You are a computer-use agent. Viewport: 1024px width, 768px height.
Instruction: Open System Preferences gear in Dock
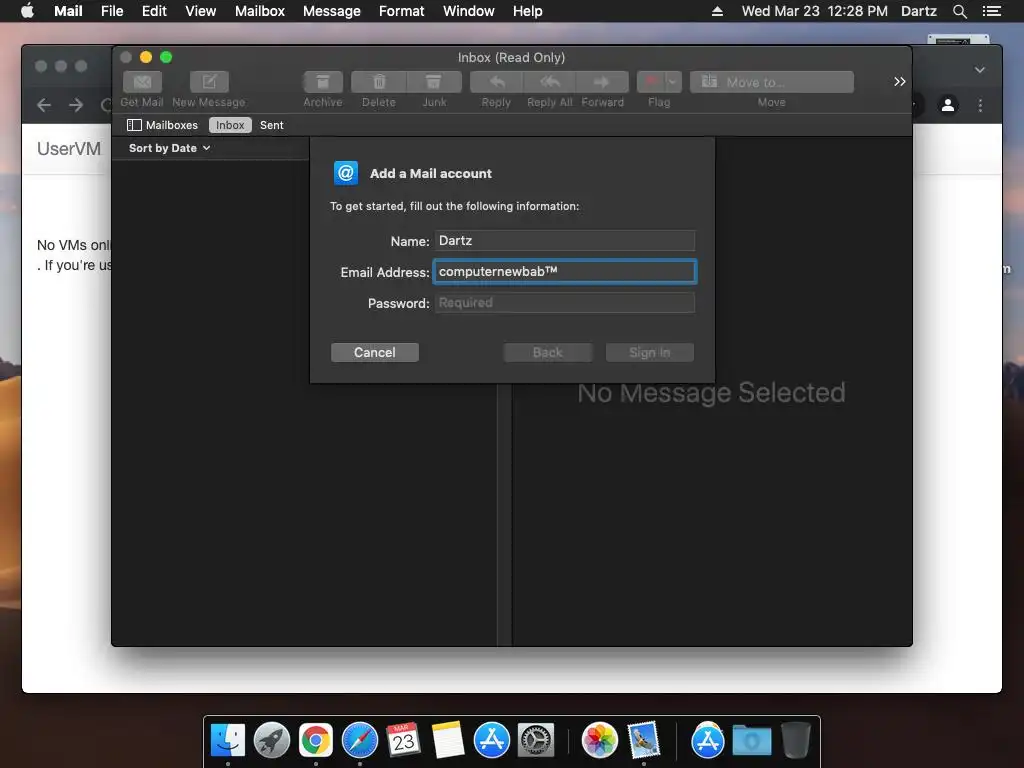536,741
